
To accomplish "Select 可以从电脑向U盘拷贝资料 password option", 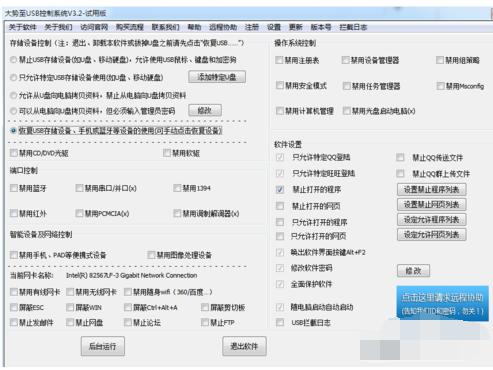I will pos(13,111).
